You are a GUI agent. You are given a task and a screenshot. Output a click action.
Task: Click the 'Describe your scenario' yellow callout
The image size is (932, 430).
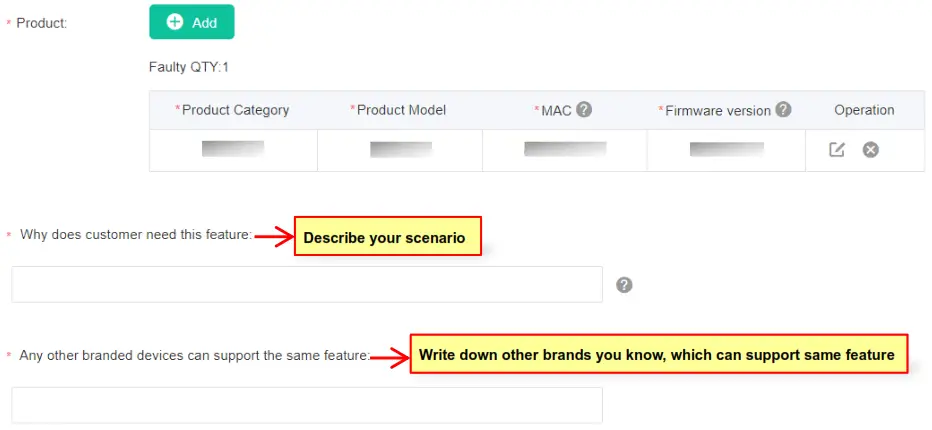tap(387, 237)
